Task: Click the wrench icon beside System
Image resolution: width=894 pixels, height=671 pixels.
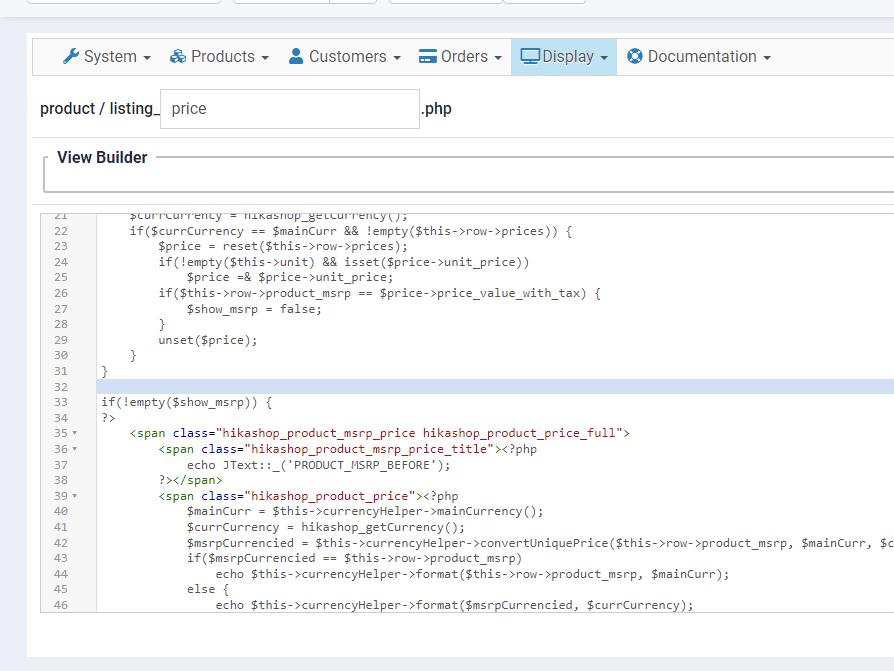Action: [70, 57]
